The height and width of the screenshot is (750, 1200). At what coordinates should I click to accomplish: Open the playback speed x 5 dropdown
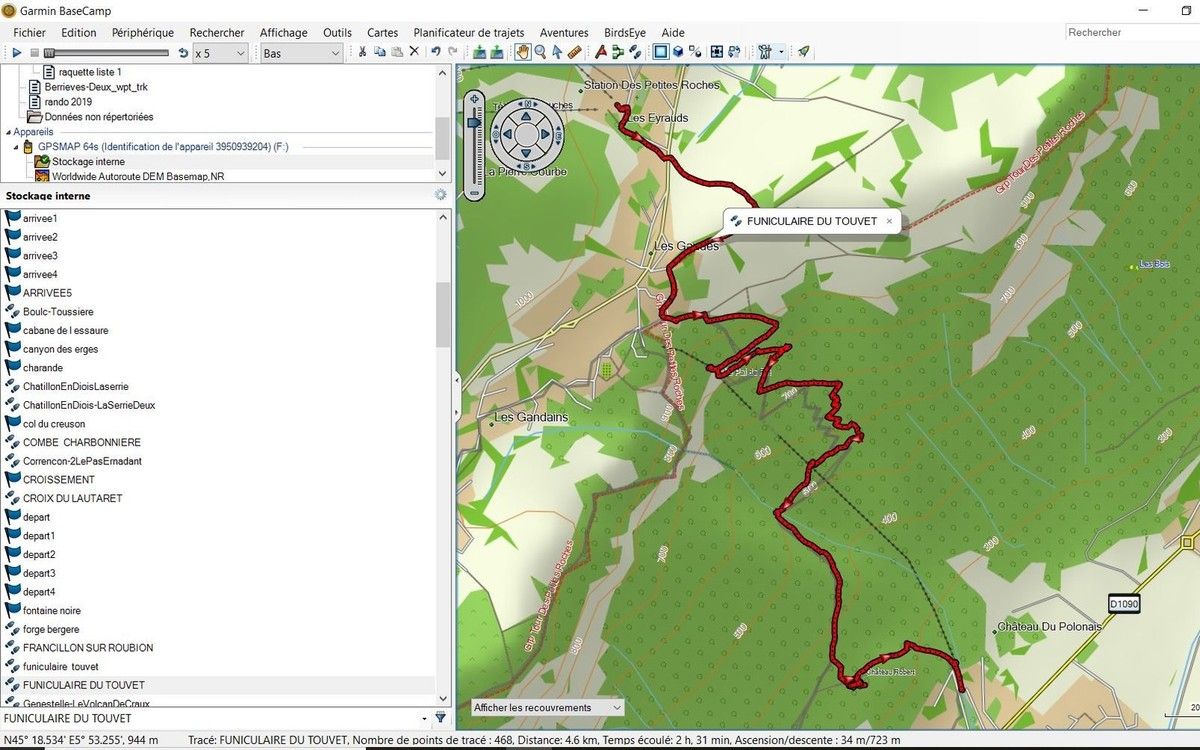(x=220, y=53)
